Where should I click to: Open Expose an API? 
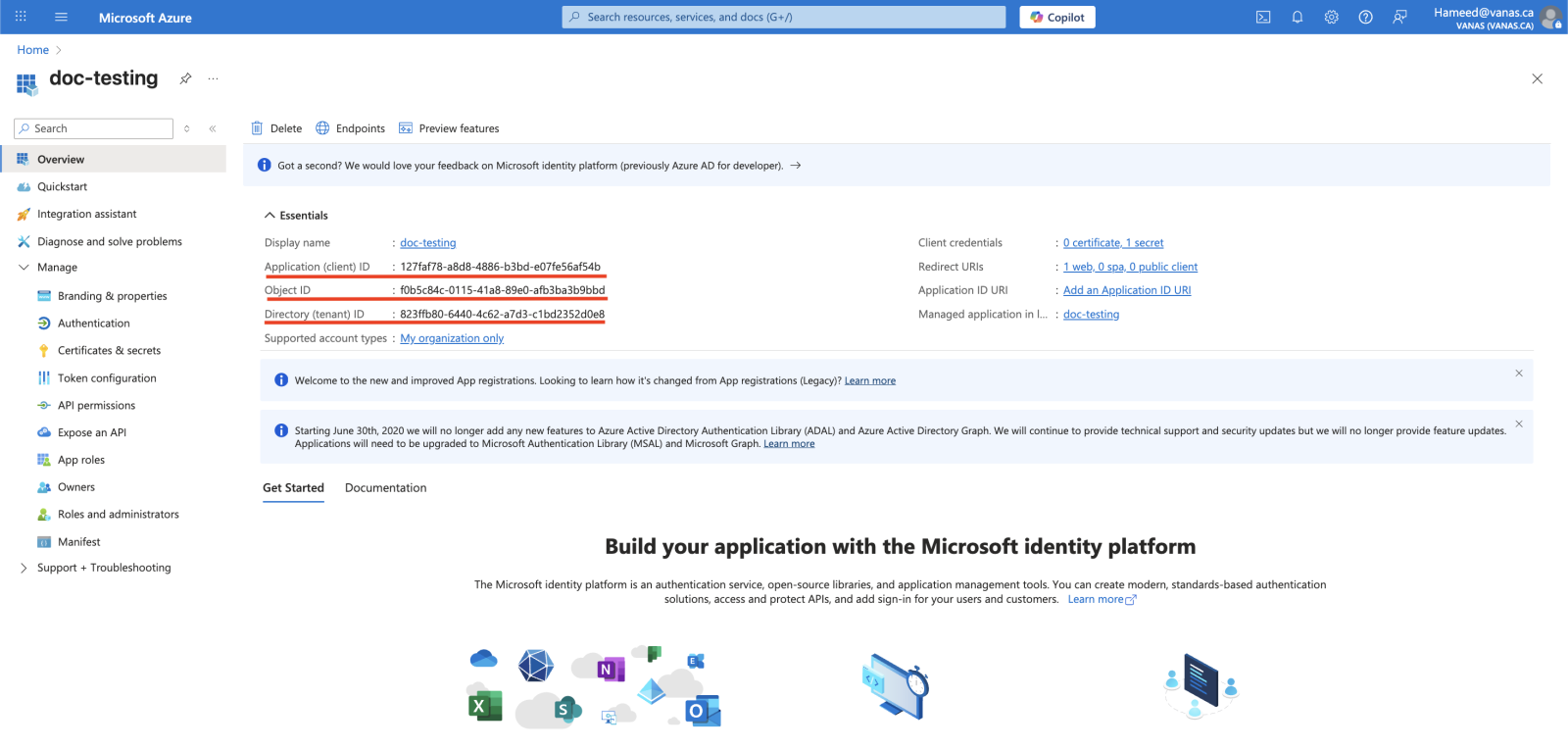pos(91,432)
